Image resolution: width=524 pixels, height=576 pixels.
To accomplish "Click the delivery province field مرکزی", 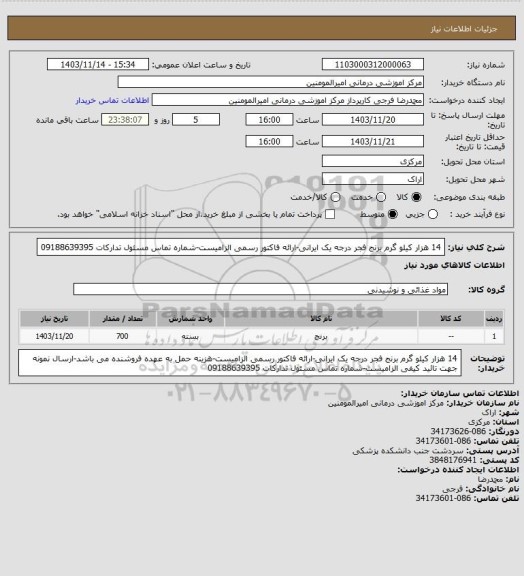I will click(x=373, y=161).
